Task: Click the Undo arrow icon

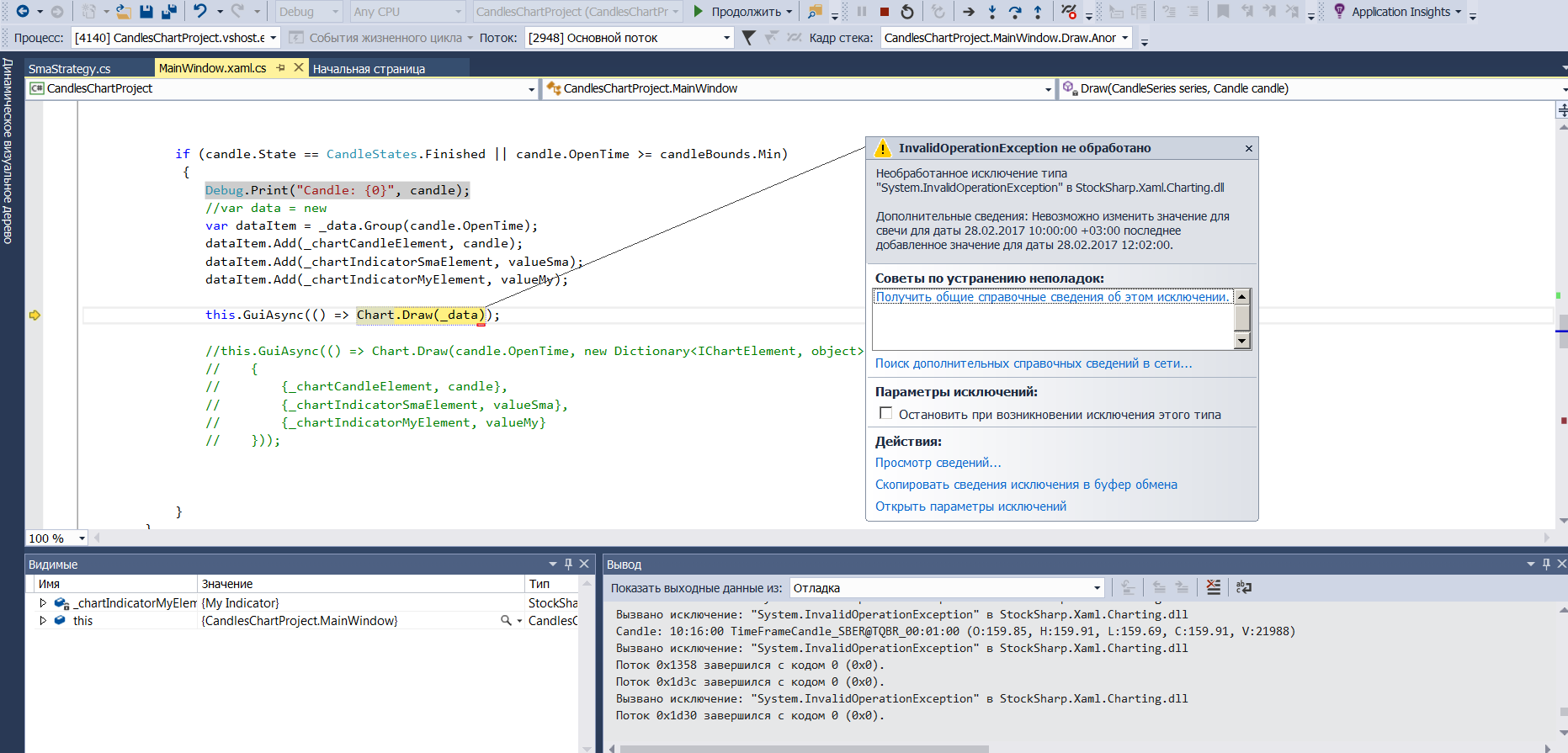Action: [x=199, y=12]
